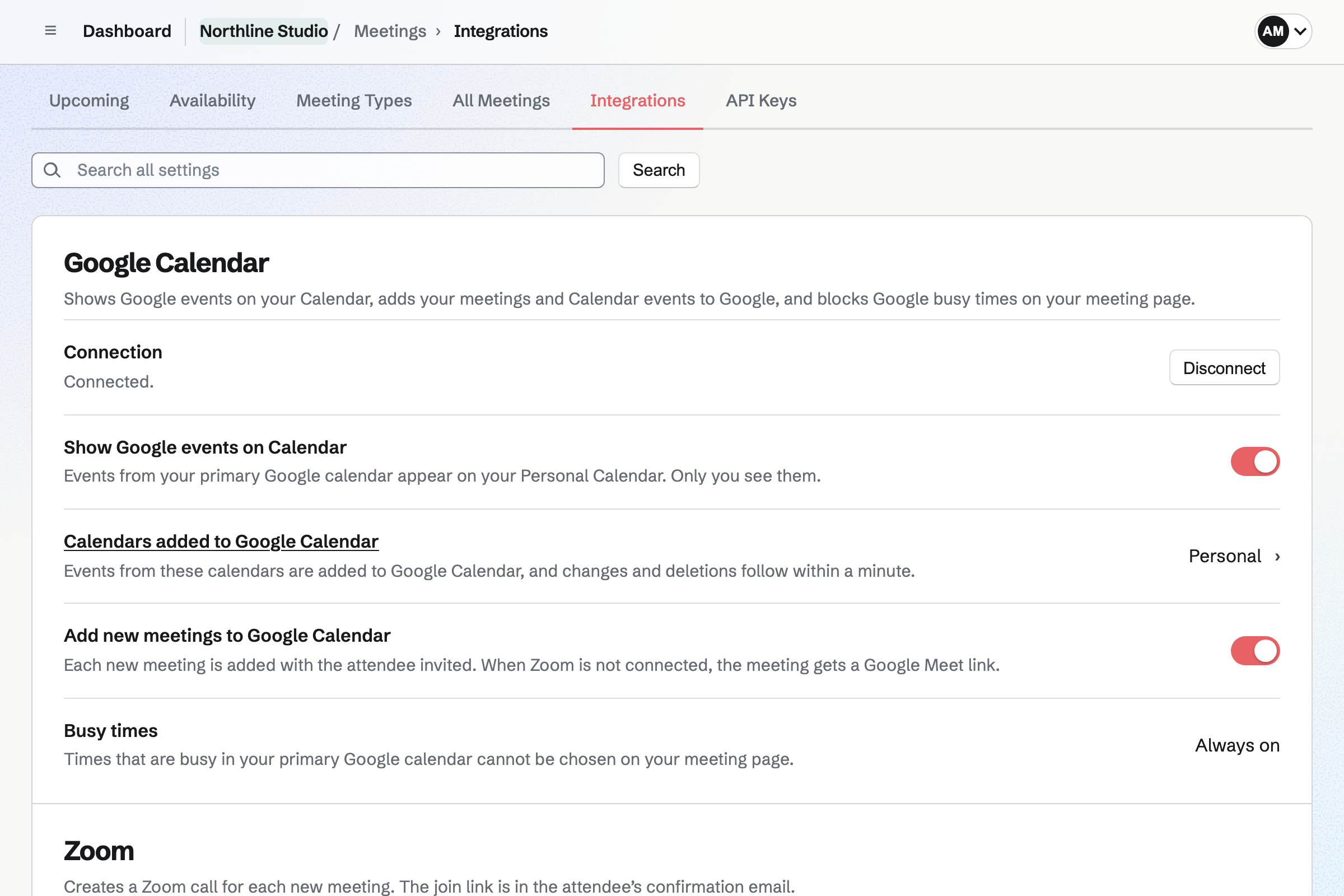Select the Integrations tab
Screen dimensions: 1344x896
pos(638,101)
